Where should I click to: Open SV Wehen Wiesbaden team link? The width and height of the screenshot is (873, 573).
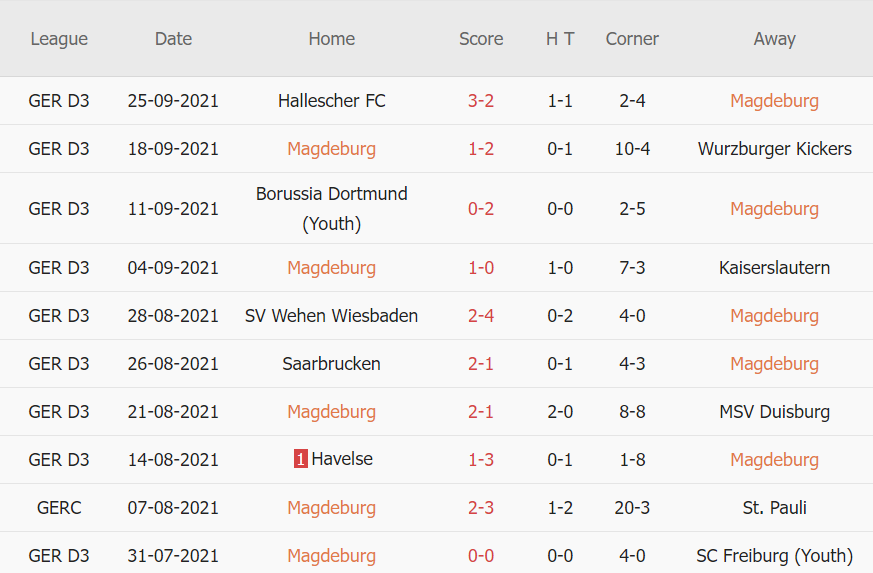click(x=331, y=316)
